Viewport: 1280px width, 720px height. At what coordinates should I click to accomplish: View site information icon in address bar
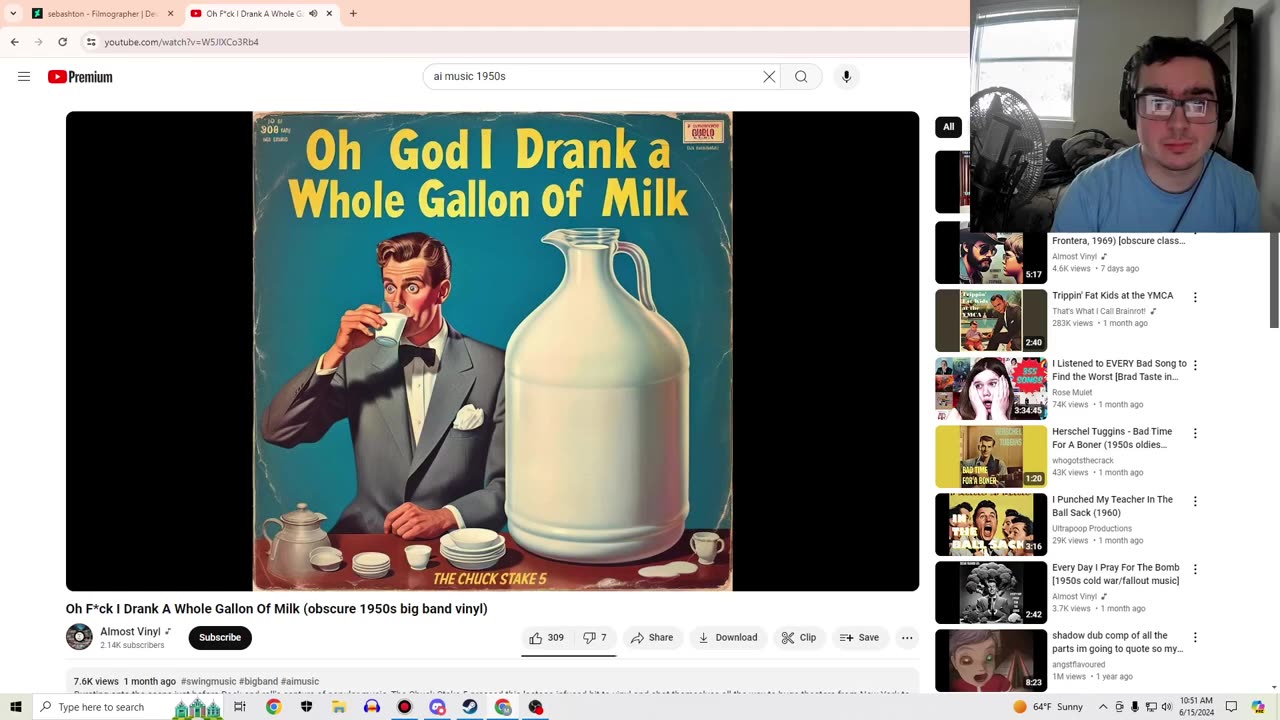pyautogui.click(x=91, y=42)
